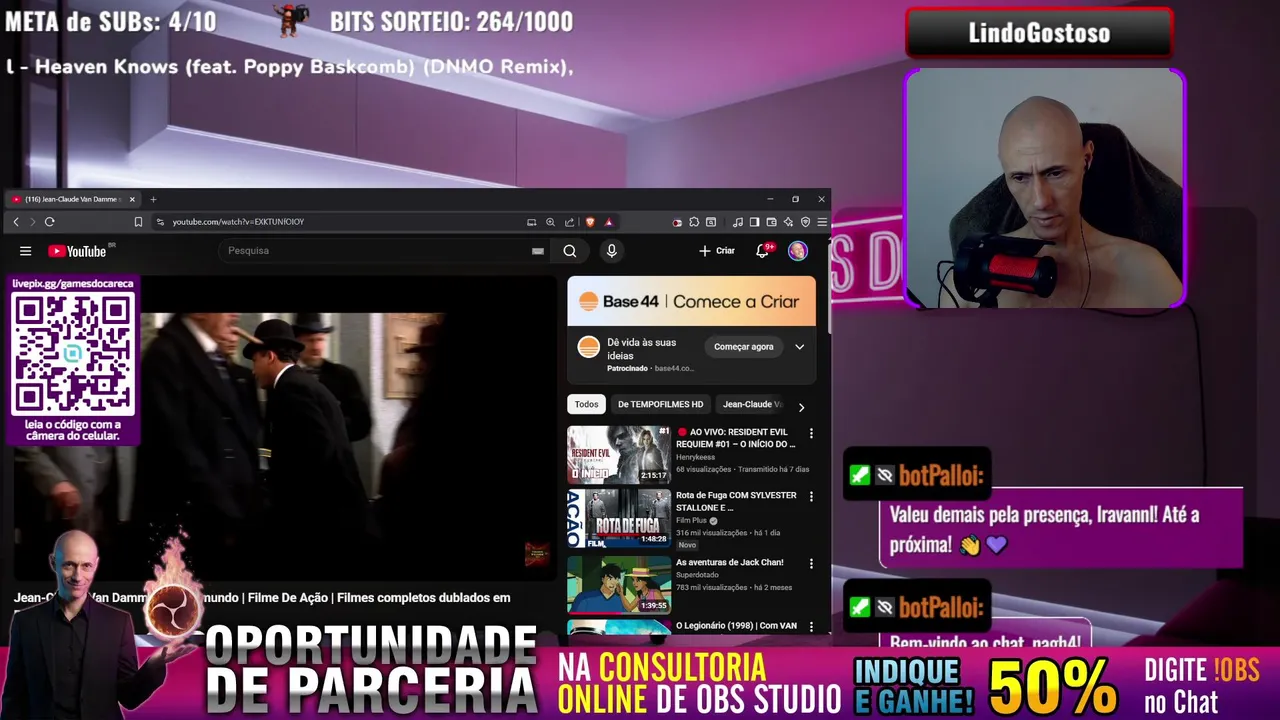Screen dimensions: 1280x720
Task: Open the browser main menu
Action: pos(822,222)
